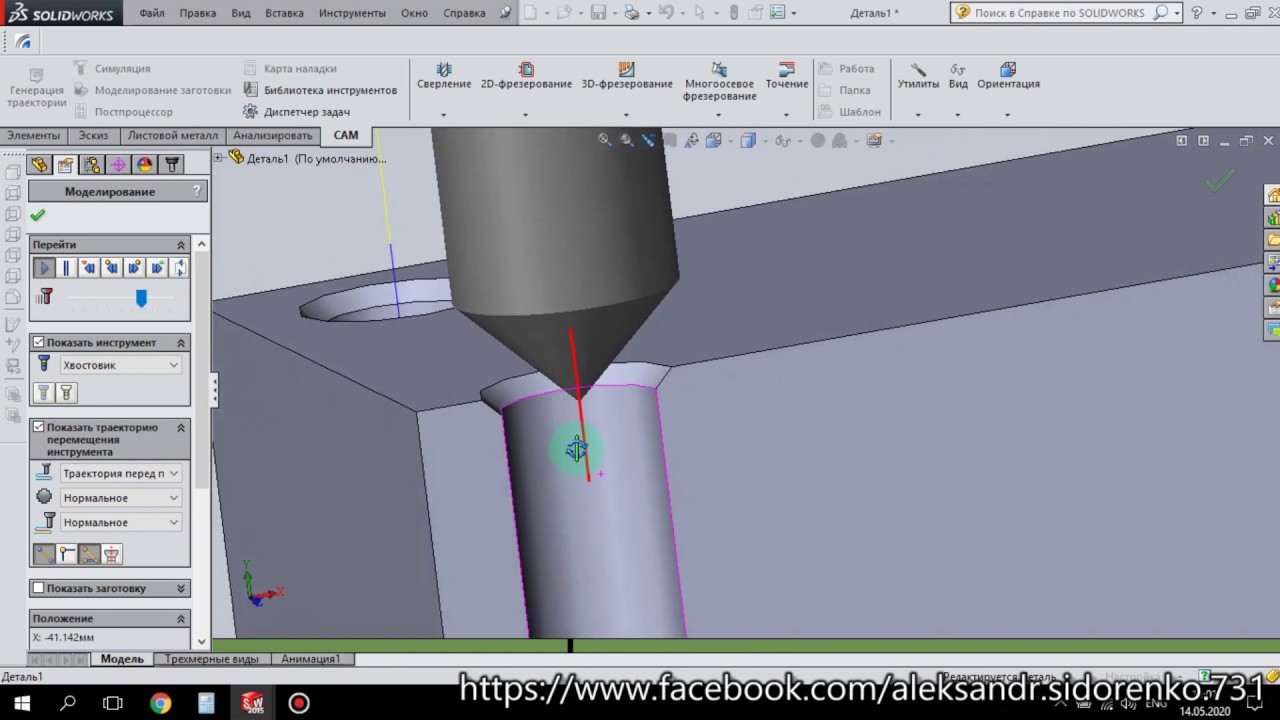Toggle the tool holder display button

[111, 554]
